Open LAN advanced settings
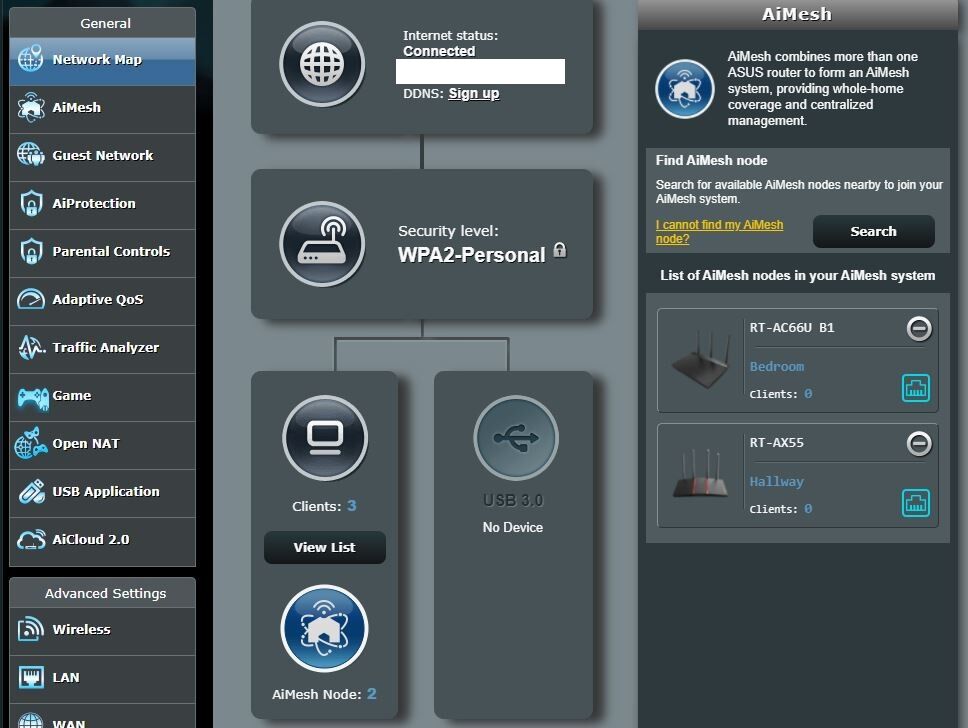The height and width of the screenshot is (728, 968). coord(102,679)
